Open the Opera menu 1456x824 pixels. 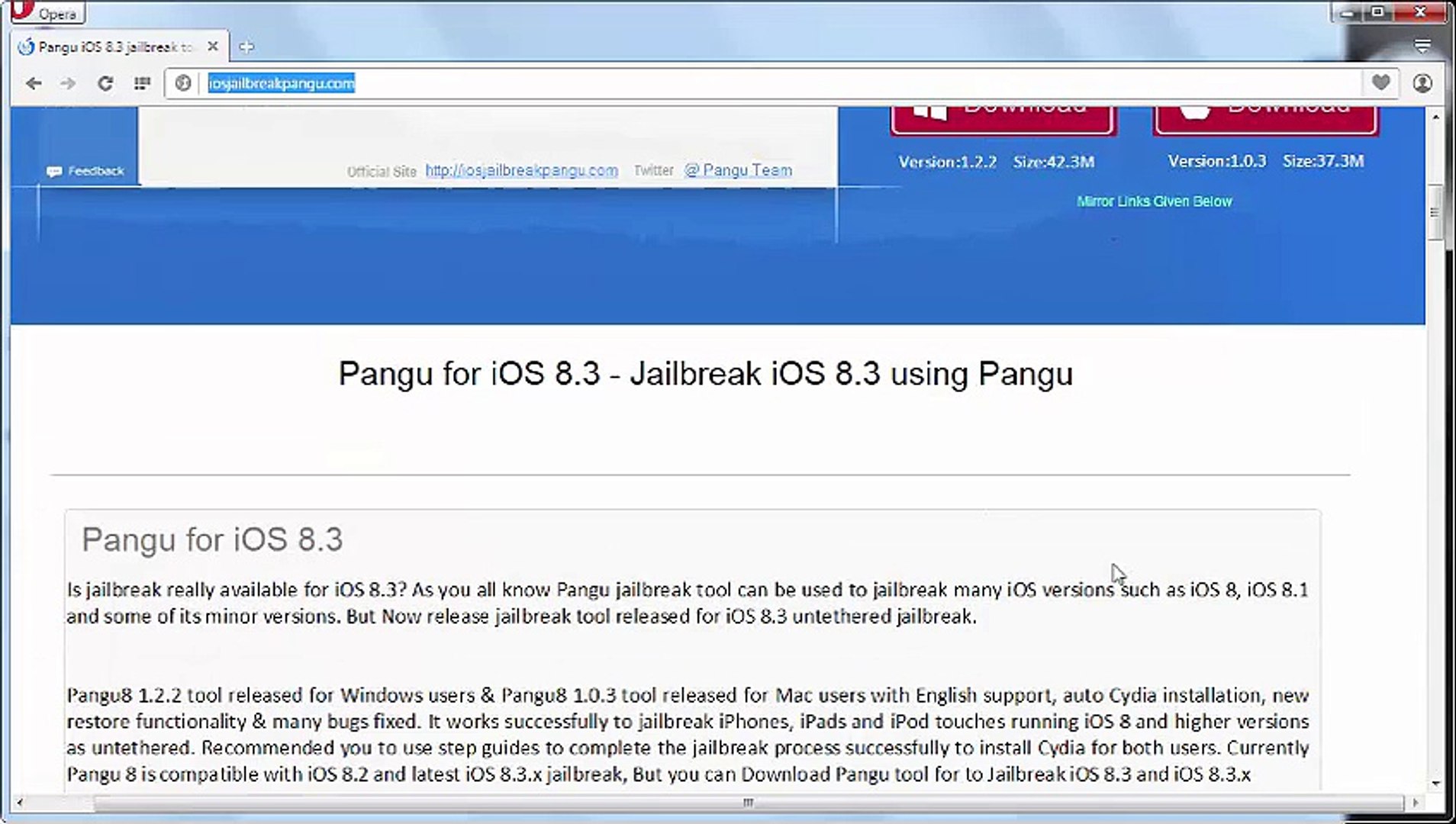point(46,13)
